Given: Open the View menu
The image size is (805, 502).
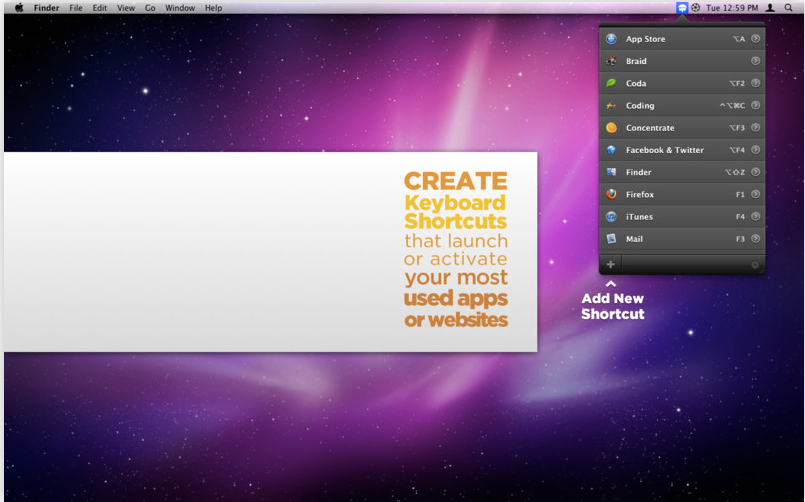Looking at the screenshot, I should [126, 8].
